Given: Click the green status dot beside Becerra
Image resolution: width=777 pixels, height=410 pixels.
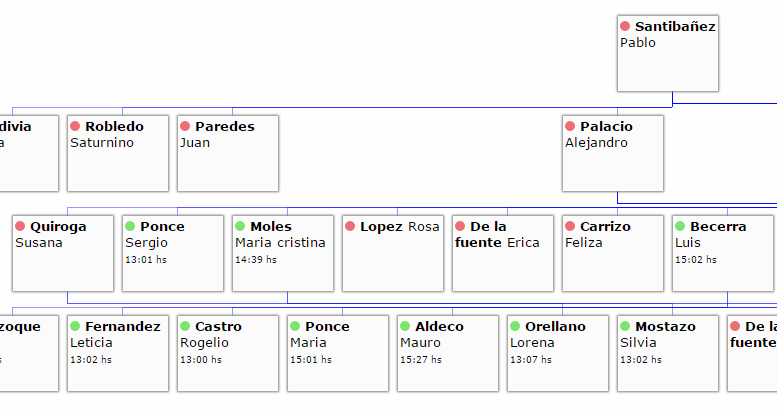Looking at the screenshot, I should 680,226.
